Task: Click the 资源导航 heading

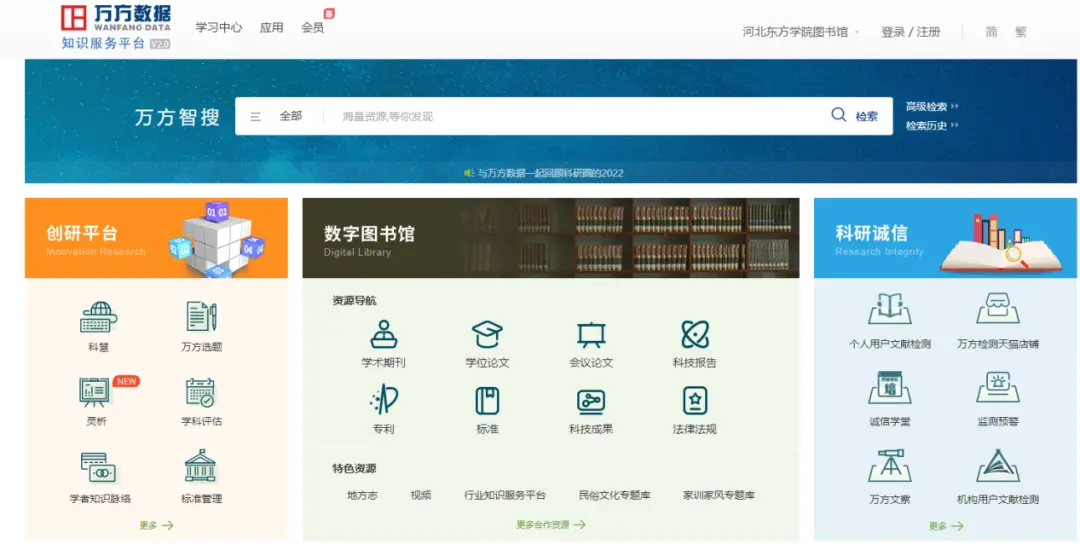Action: pyautogui.click(x=354, y=300)
